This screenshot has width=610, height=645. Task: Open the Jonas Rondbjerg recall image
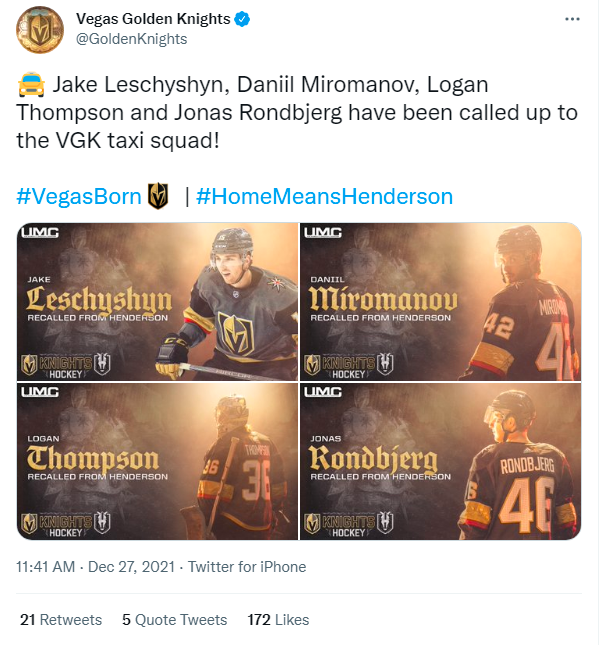click(x=442, y=463)
